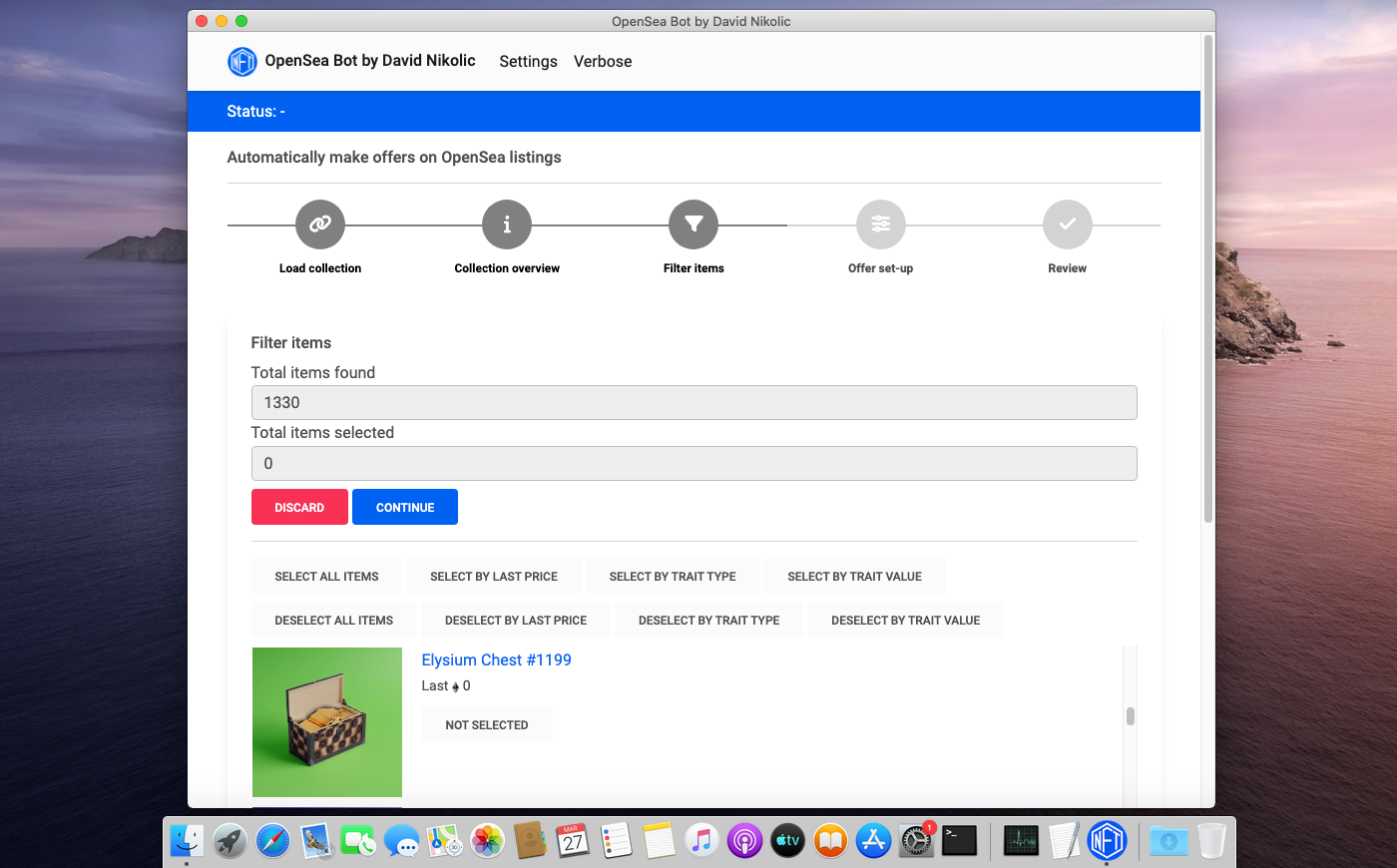
Task: Open the Verbose menu item
Action: (x=603, y=62)
